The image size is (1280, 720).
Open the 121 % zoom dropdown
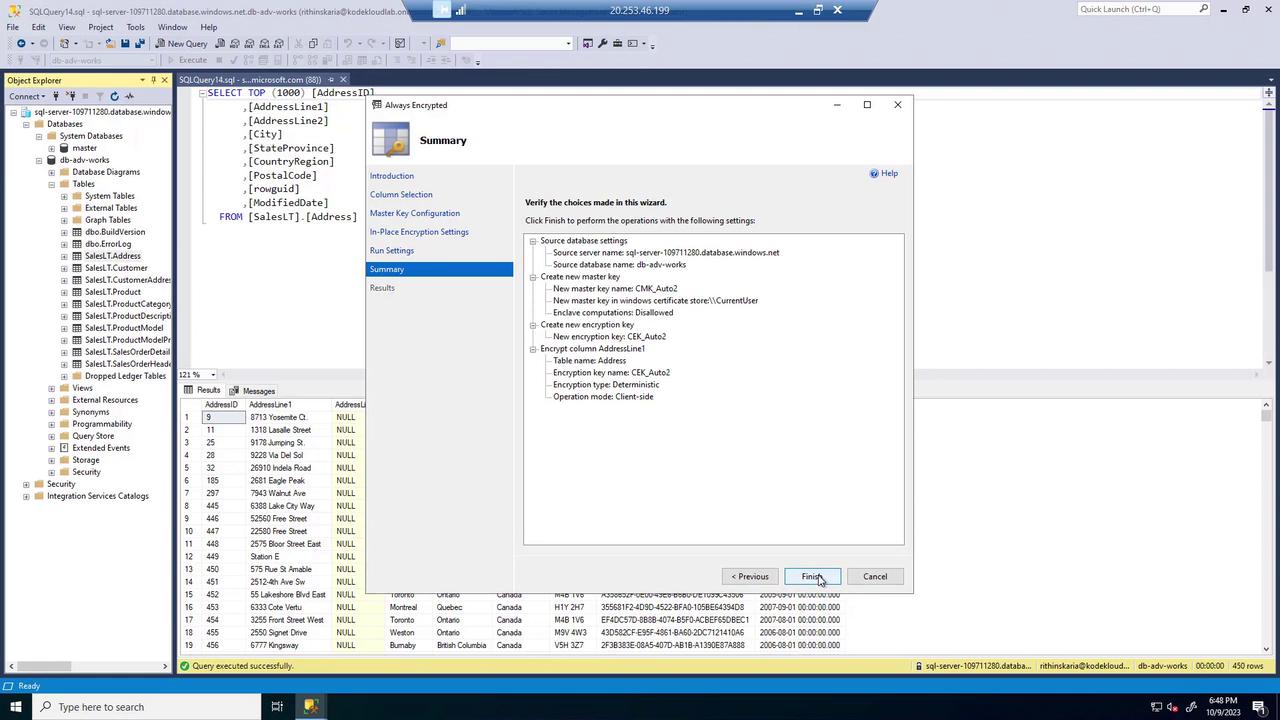213,375
